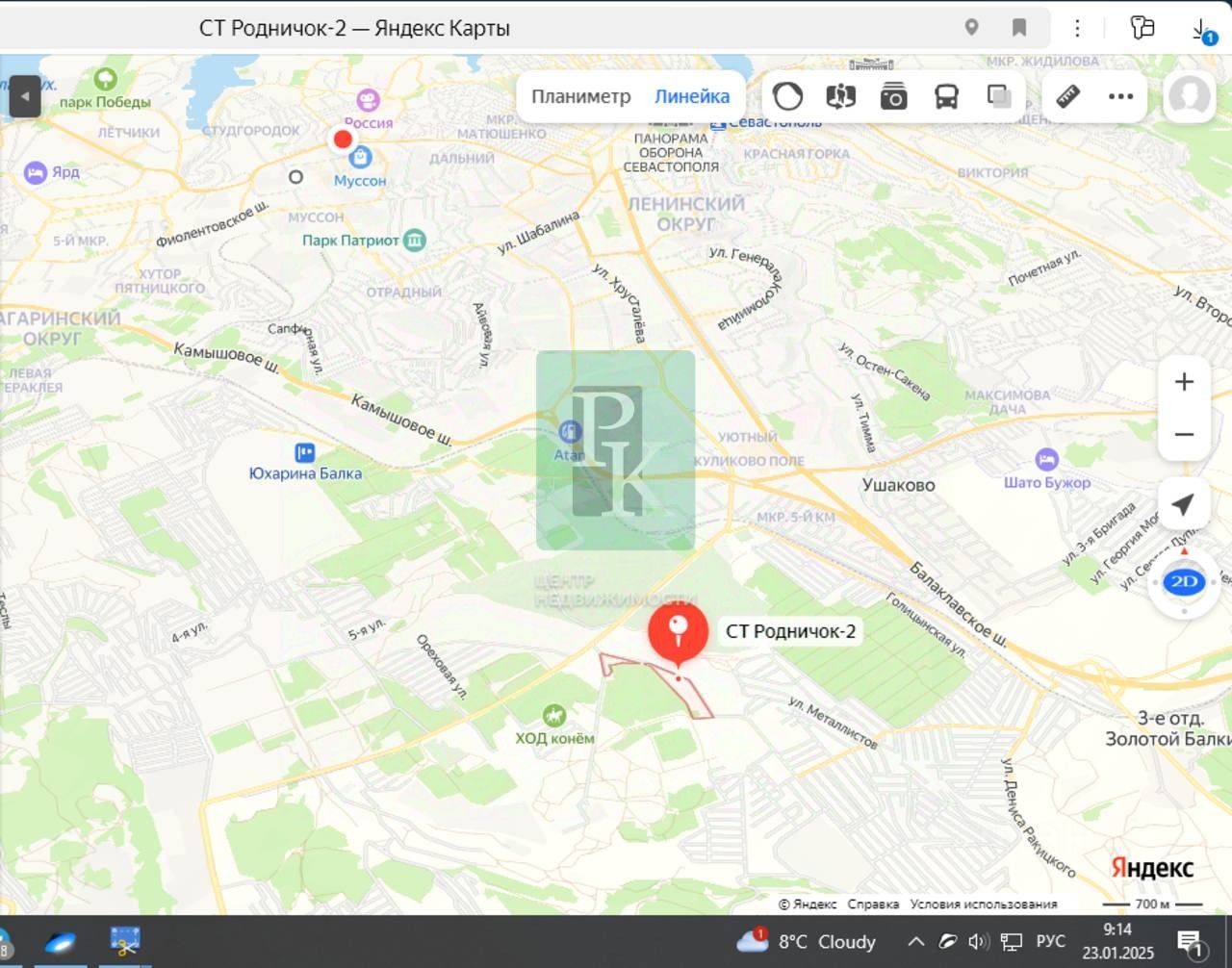Click the Ушаково locality label
Image resolution: width=1232 pixels, height=968 pixels.
tap(898, 485)
